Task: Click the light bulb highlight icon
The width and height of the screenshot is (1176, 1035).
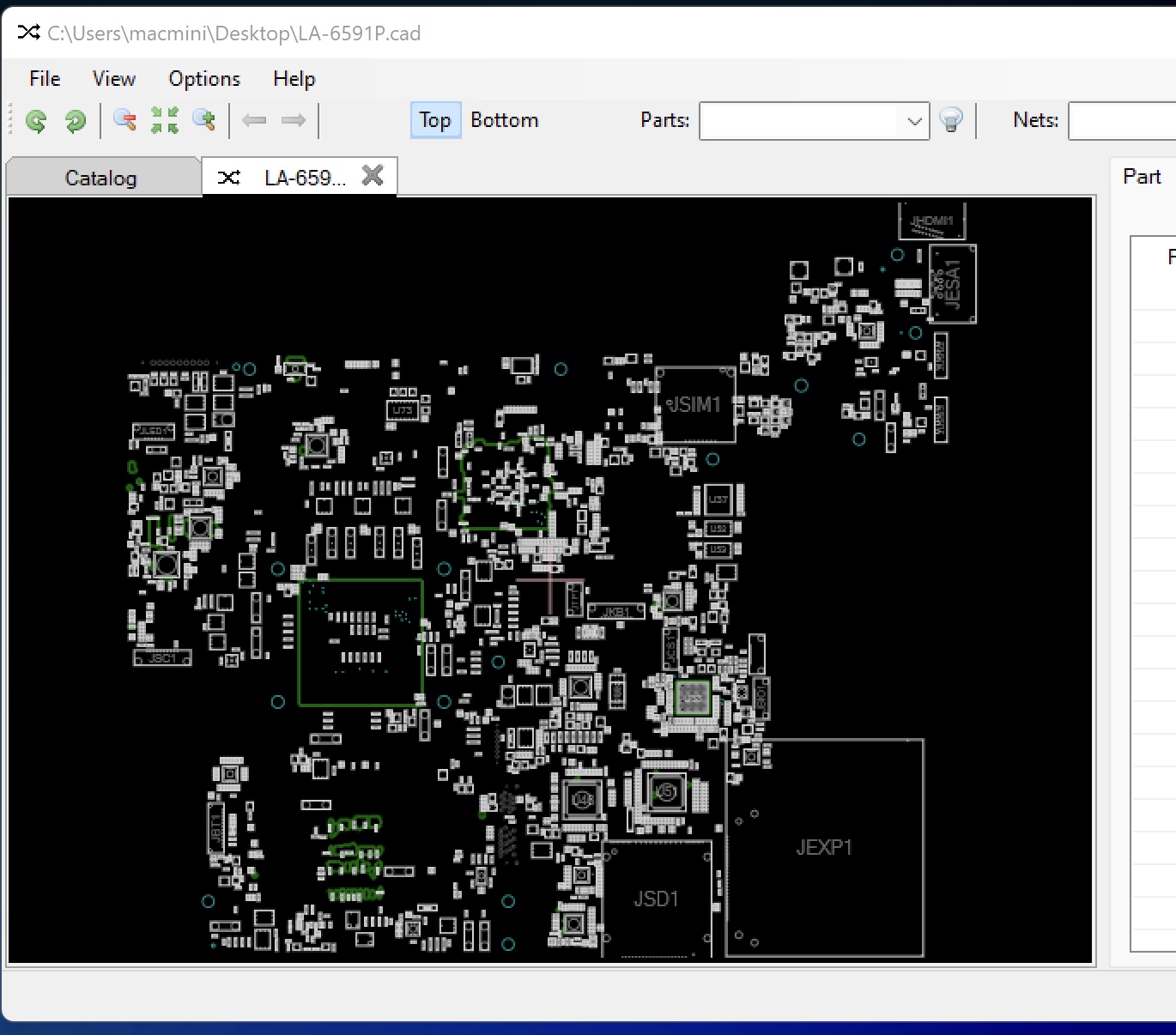Action: pyautogui.click(x=951, y=120)
